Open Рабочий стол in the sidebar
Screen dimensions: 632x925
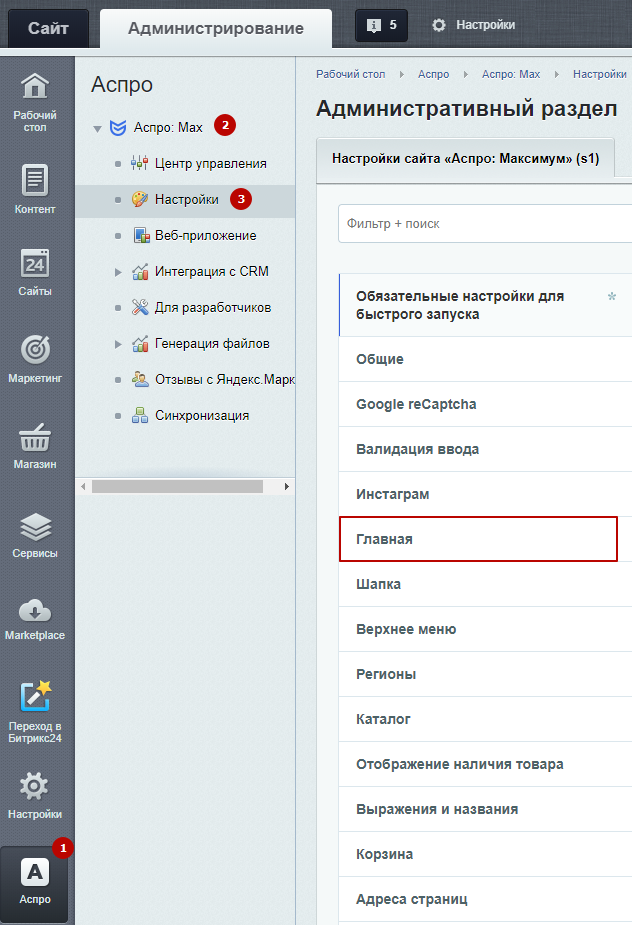point(35,102)
